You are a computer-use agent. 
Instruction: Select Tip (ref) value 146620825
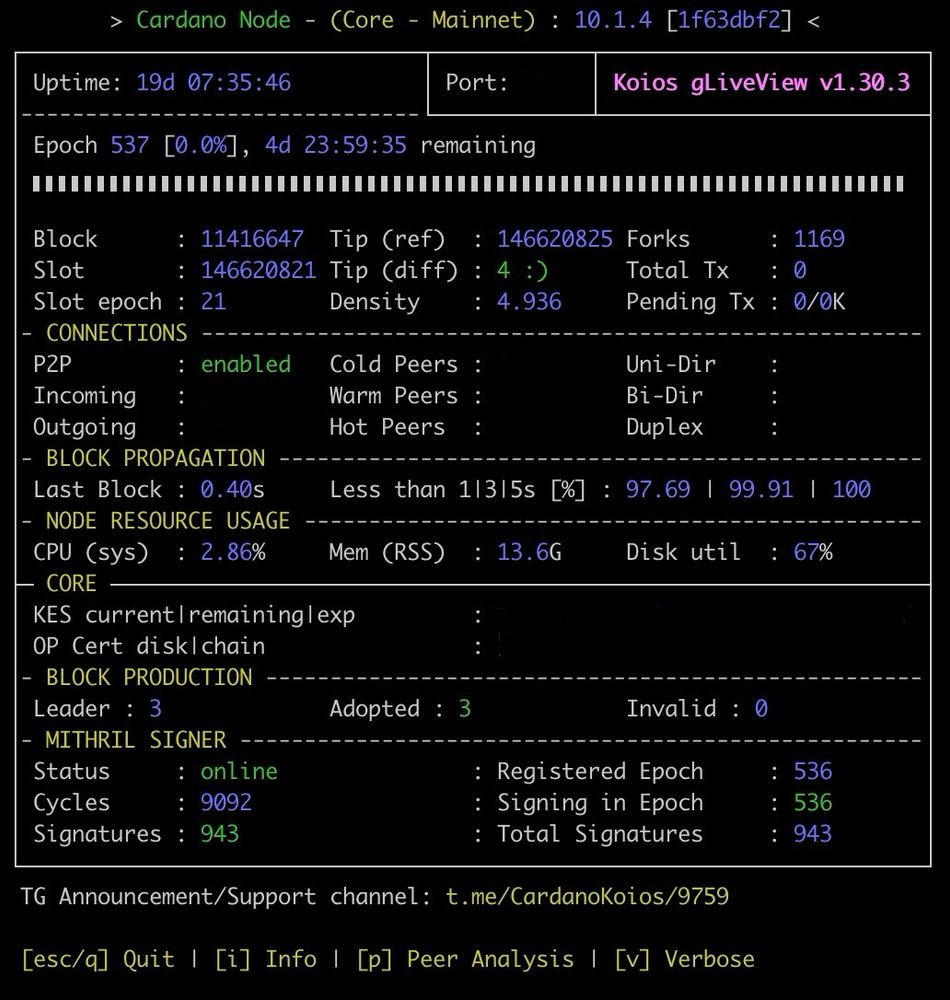[x=555, y=239]
